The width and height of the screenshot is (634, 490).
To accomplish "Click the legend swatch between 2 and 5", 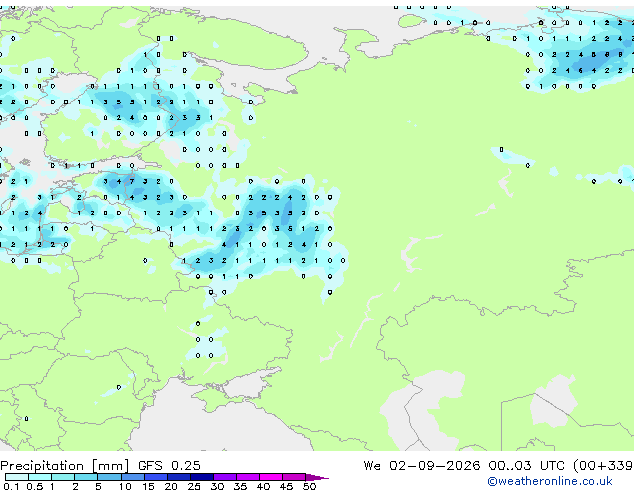I will pyautogui.click(x=86, y=477).
